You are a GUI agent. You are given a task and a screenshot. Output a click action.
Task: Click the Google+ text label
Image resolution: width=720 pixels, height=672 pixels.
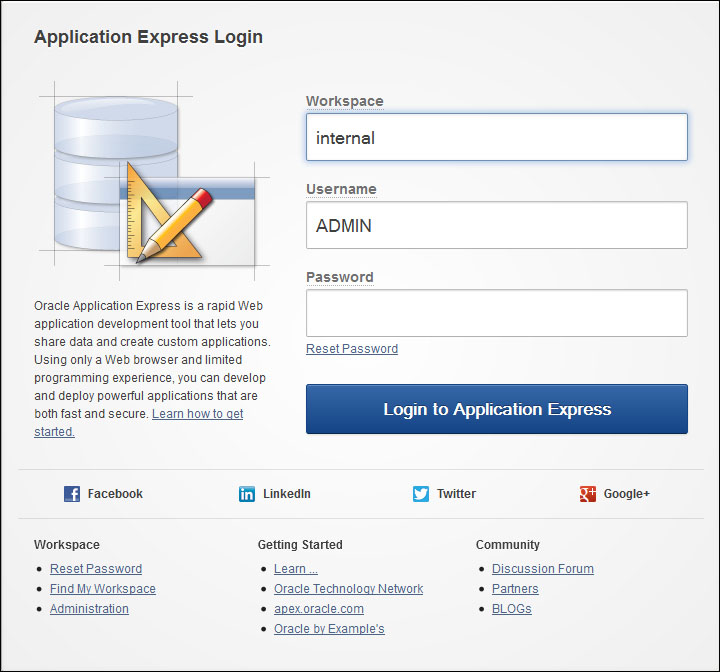626,494
